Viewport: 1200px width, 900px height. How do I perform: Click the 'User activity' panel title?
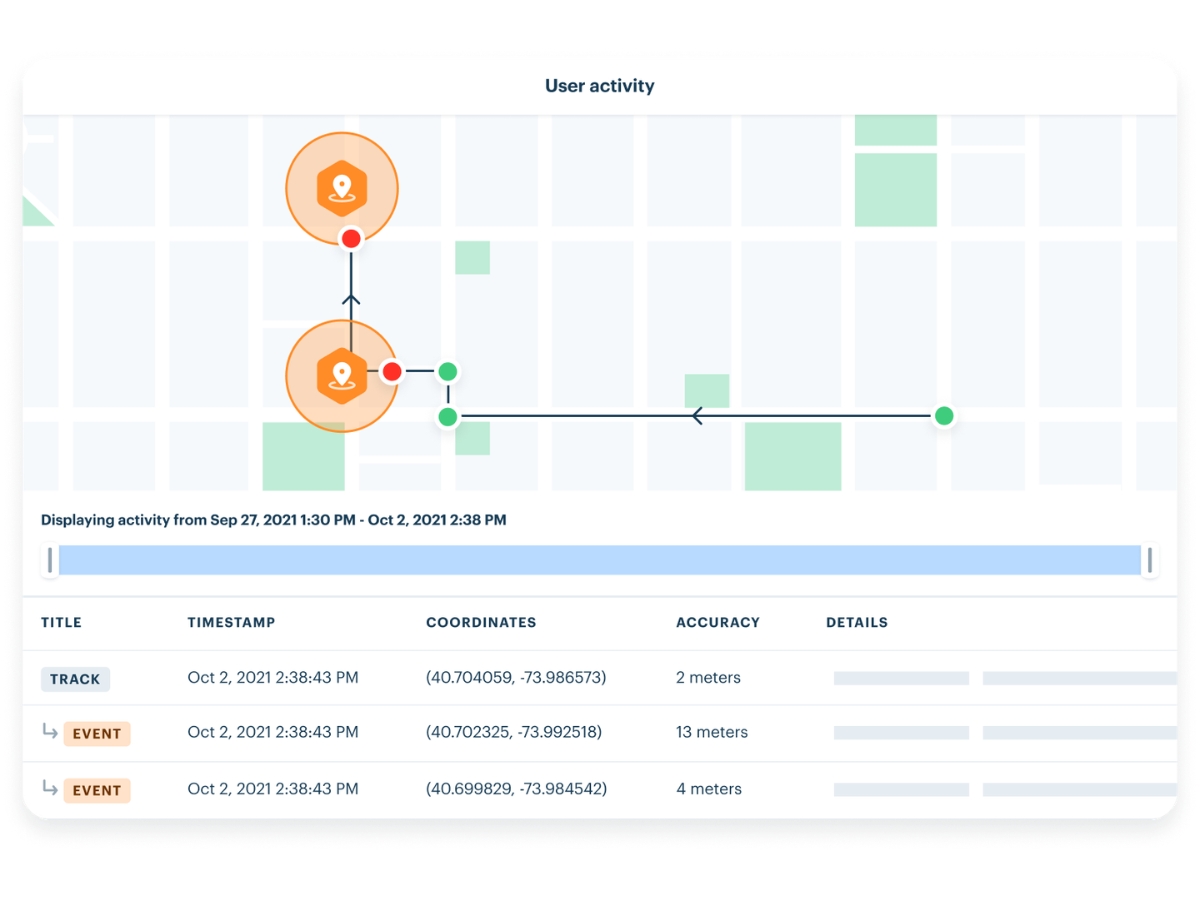600,86
